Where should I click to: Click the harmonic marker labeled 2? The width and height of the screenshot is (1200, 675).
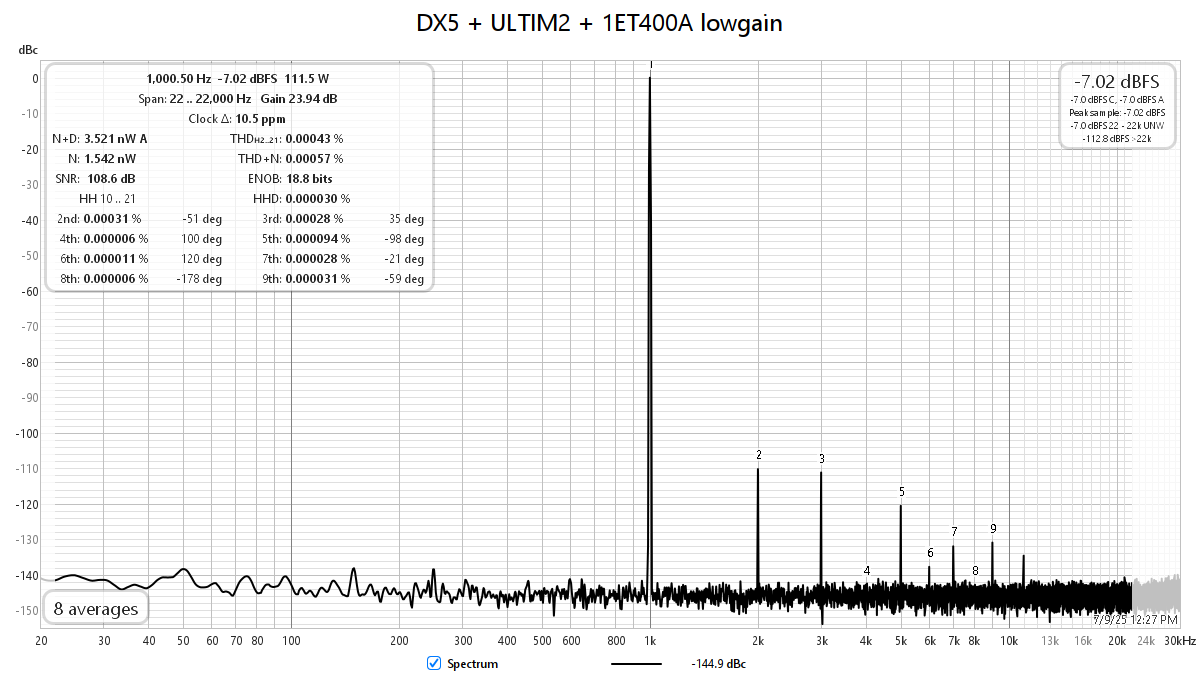click(x=759, y=455)
